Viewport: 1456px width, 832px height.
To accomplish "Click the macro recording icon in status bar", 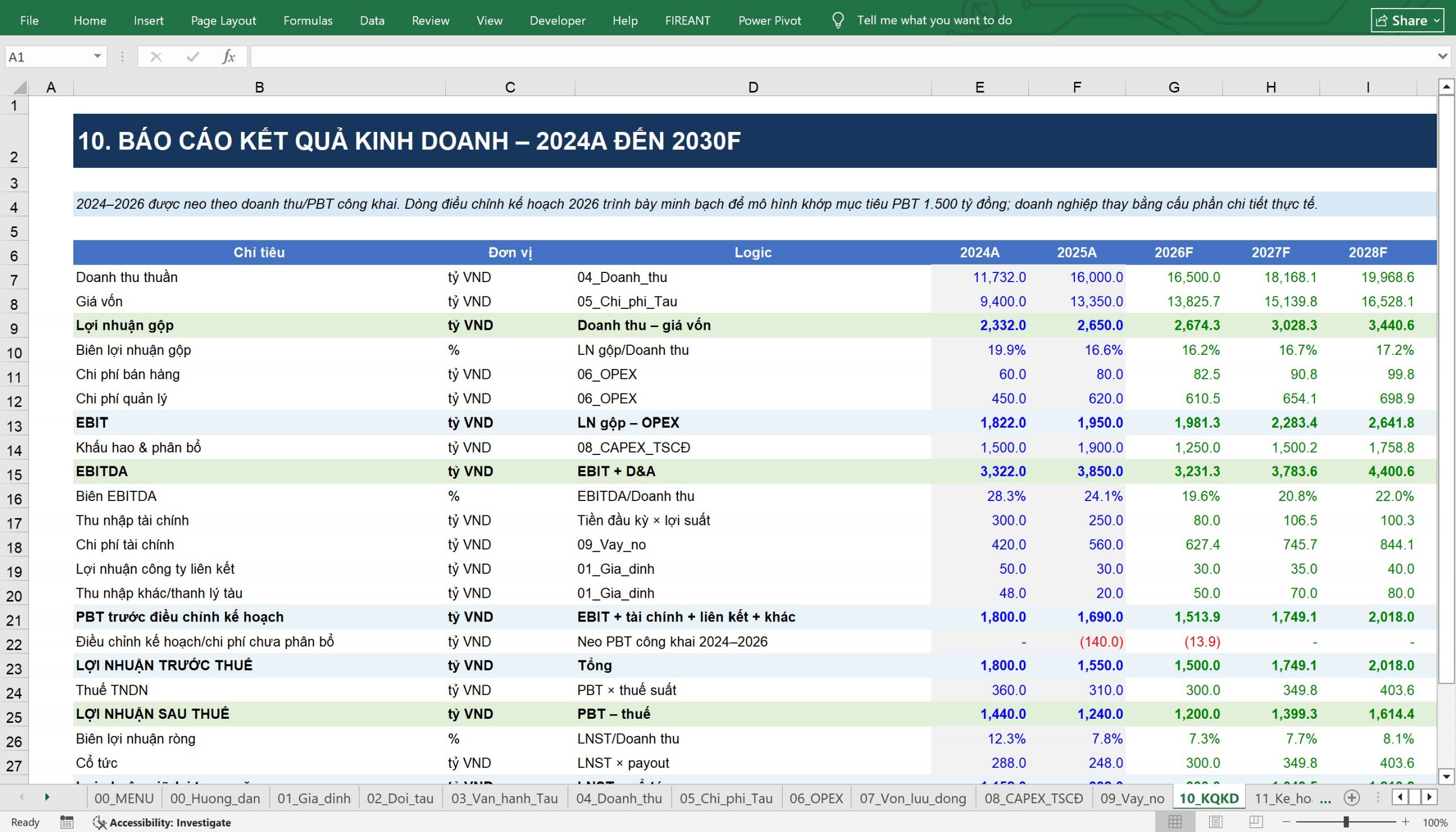I will point(67,822).
